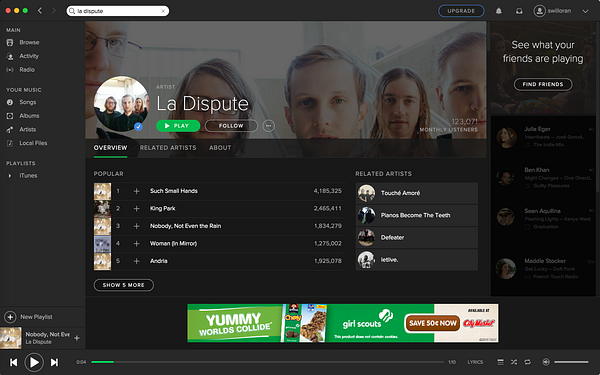Open the more options ellipsis for the artist
600x375 pixels.
click(x=269, y=126)
